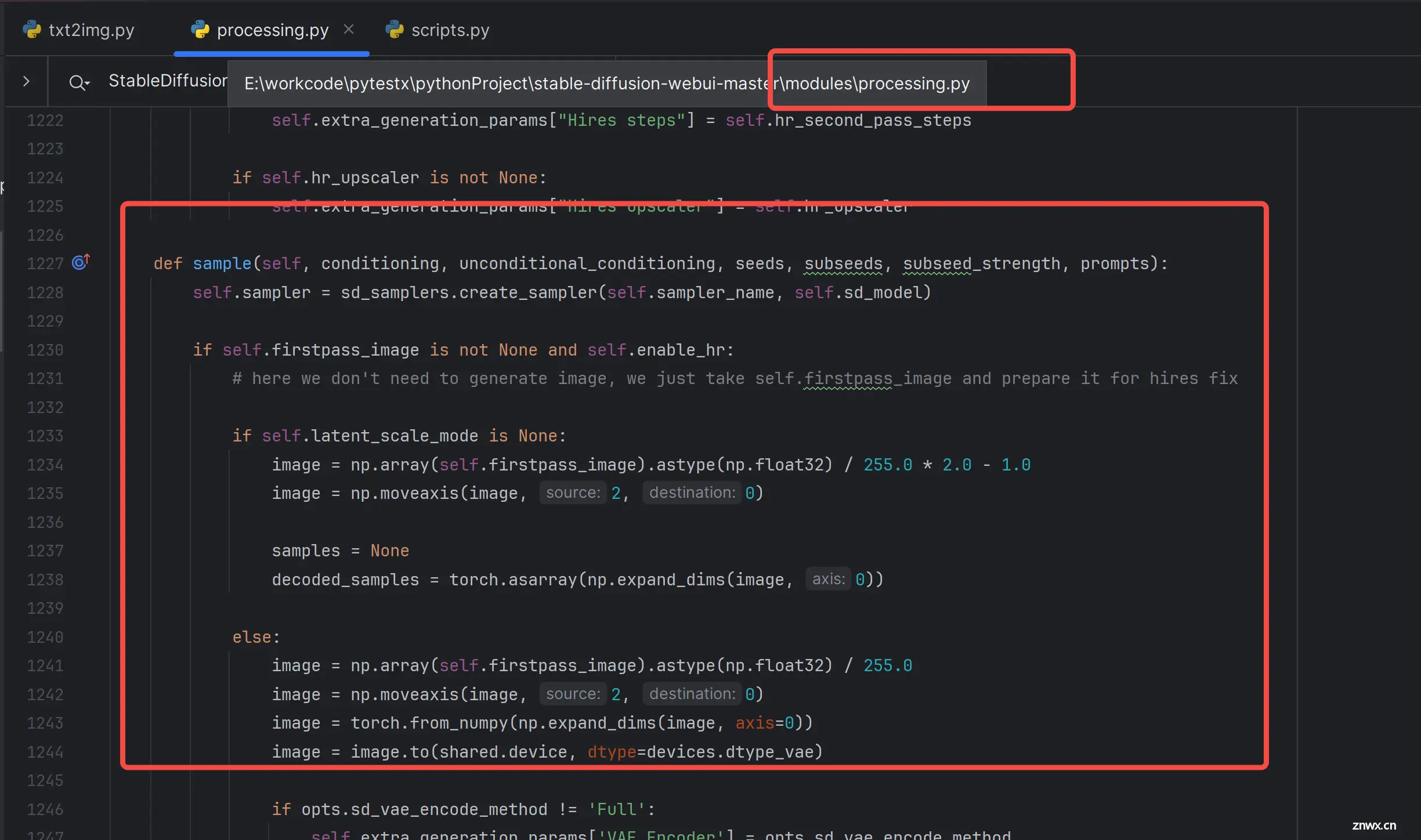Viewport: 1421px width, 840px height.
Task: Click the 255.0 literal on line 1241
Action: point(888,665)
